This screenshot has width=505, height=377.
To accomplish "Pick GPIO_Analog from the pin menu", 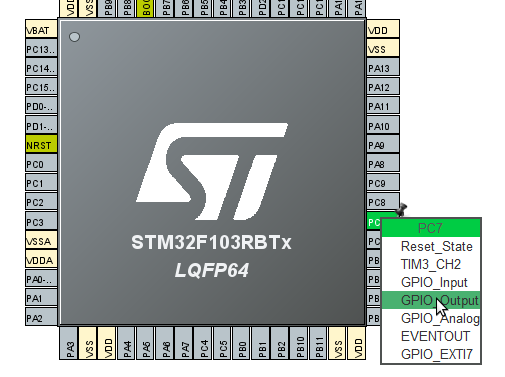I will point(431,318).
